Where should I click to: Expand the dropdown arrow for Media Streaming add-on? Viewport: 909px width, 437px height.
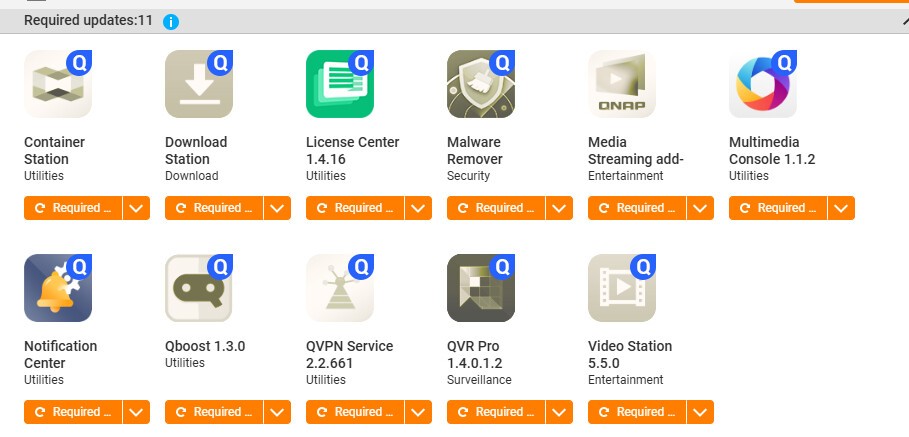point(700,208)
